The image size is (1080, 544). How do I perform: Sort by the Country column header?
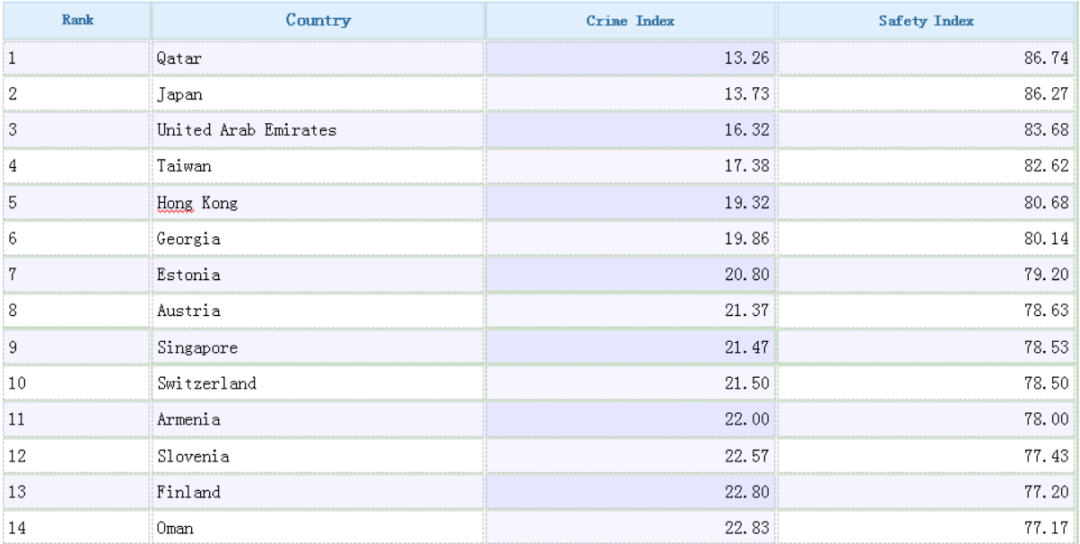pyautogui.click(x=318, y=20)
